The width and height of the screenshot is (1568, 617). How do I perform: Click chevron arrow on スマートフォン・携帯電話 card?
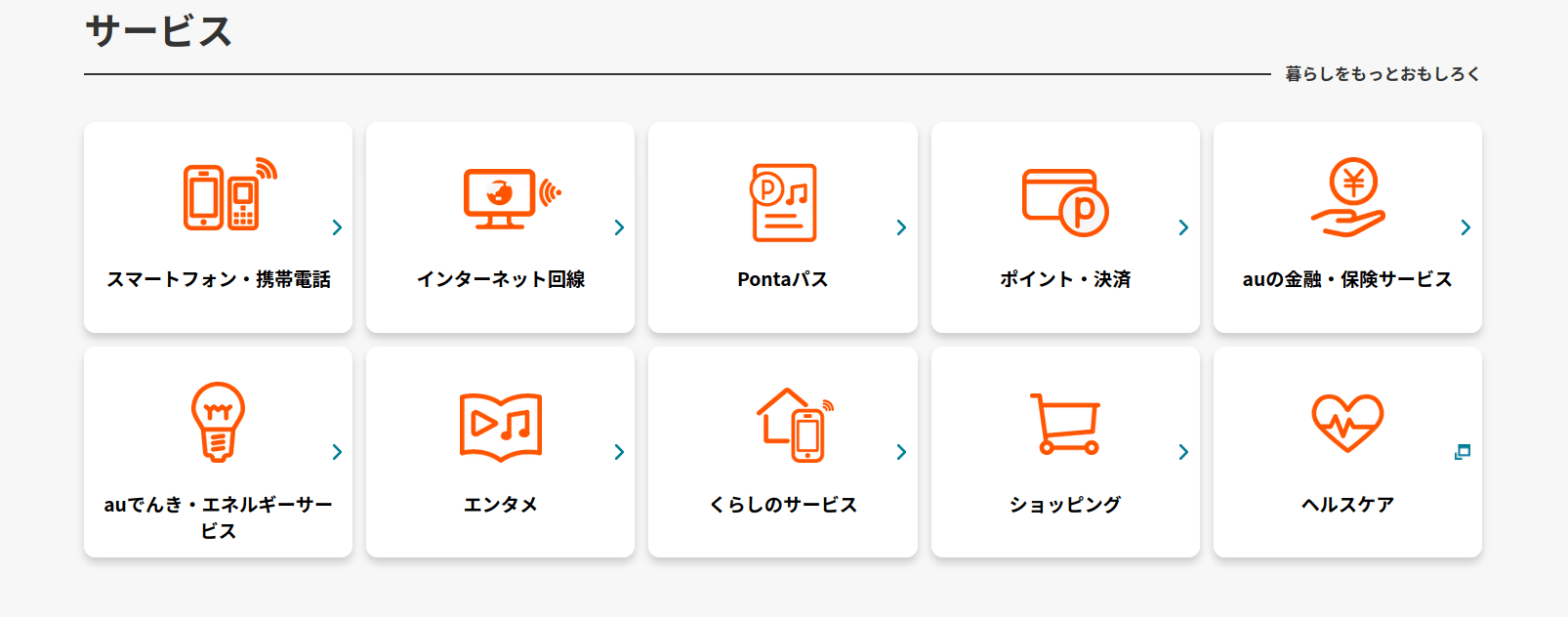(337, 227)
